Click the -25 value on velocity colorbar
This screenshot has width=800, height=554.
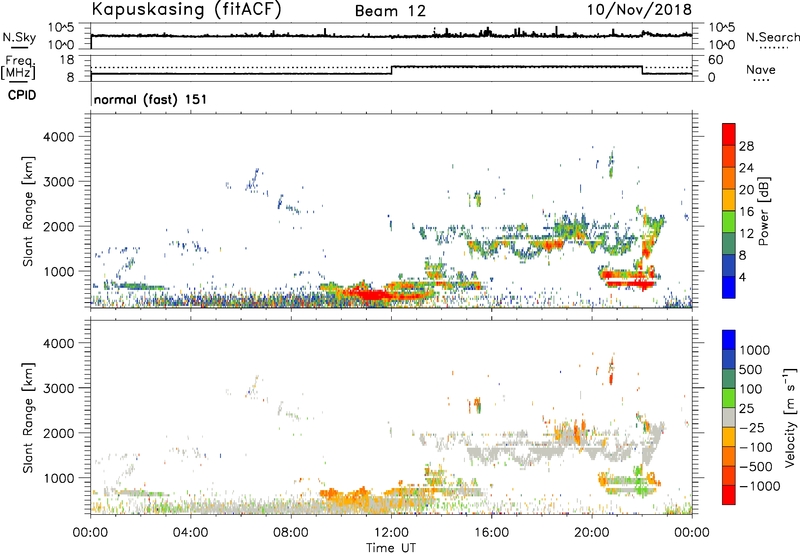click(x=751, y=428)
